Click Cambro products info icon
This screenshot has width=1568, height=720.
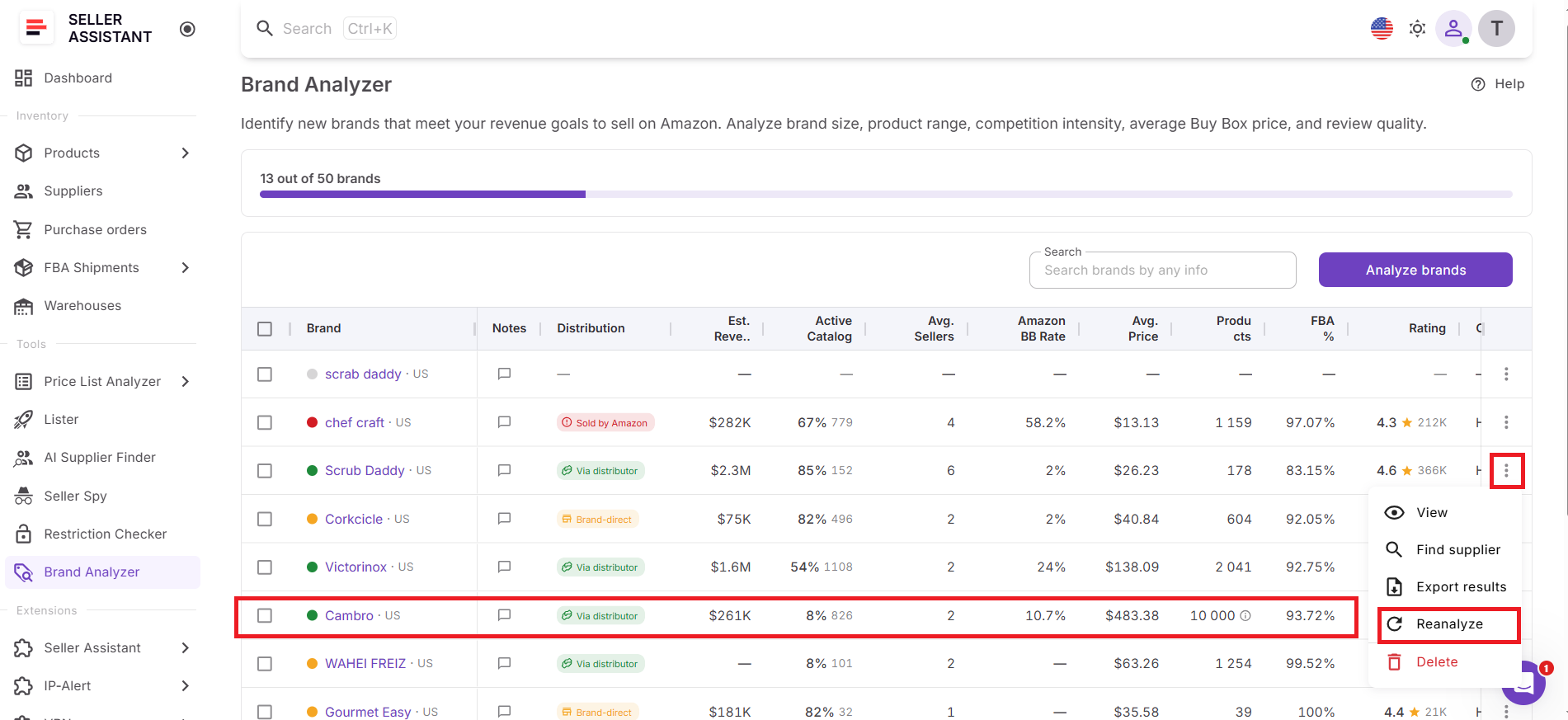(x=1245, y=616)
